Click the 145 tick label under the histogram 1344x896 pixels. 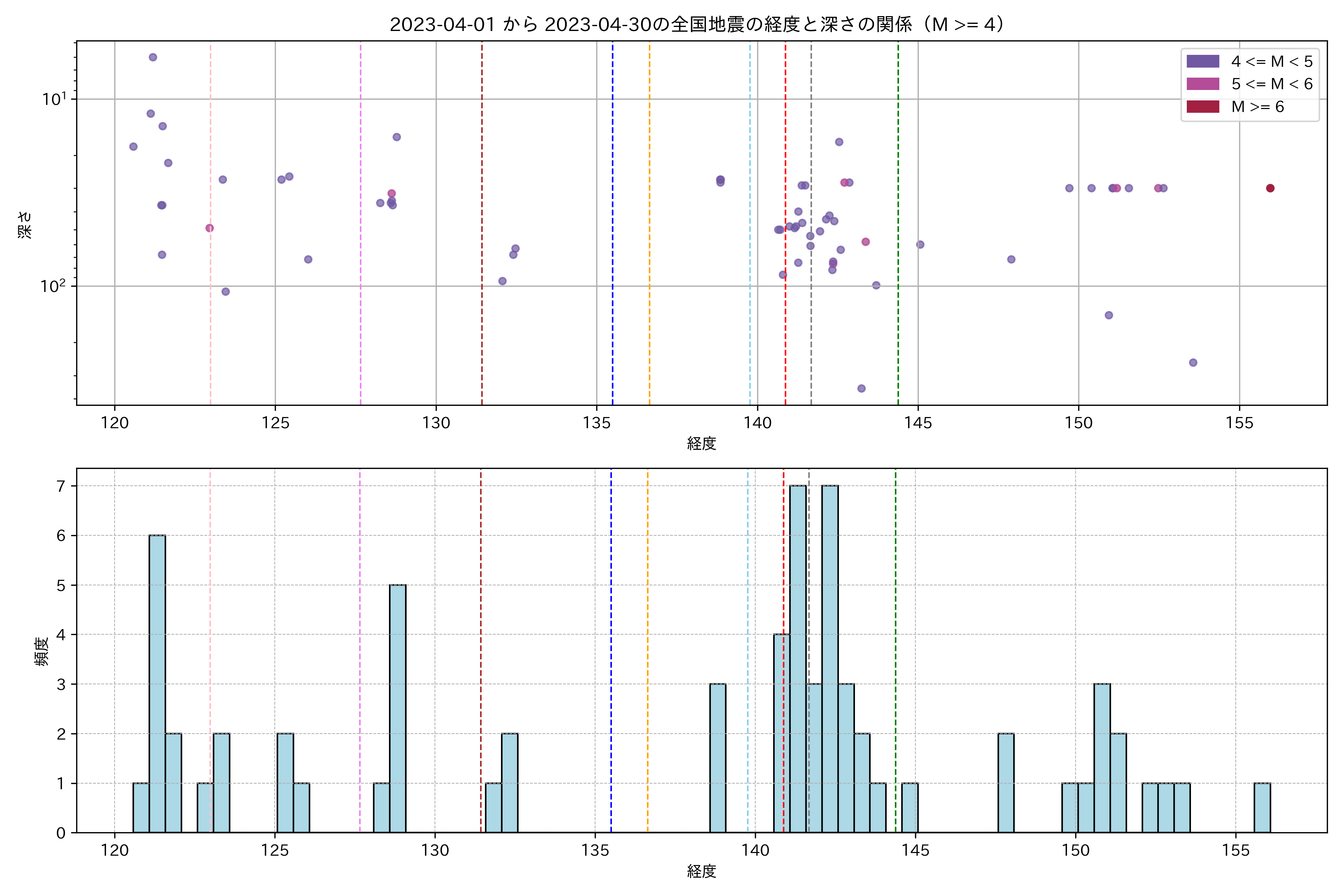pos(915,850)
